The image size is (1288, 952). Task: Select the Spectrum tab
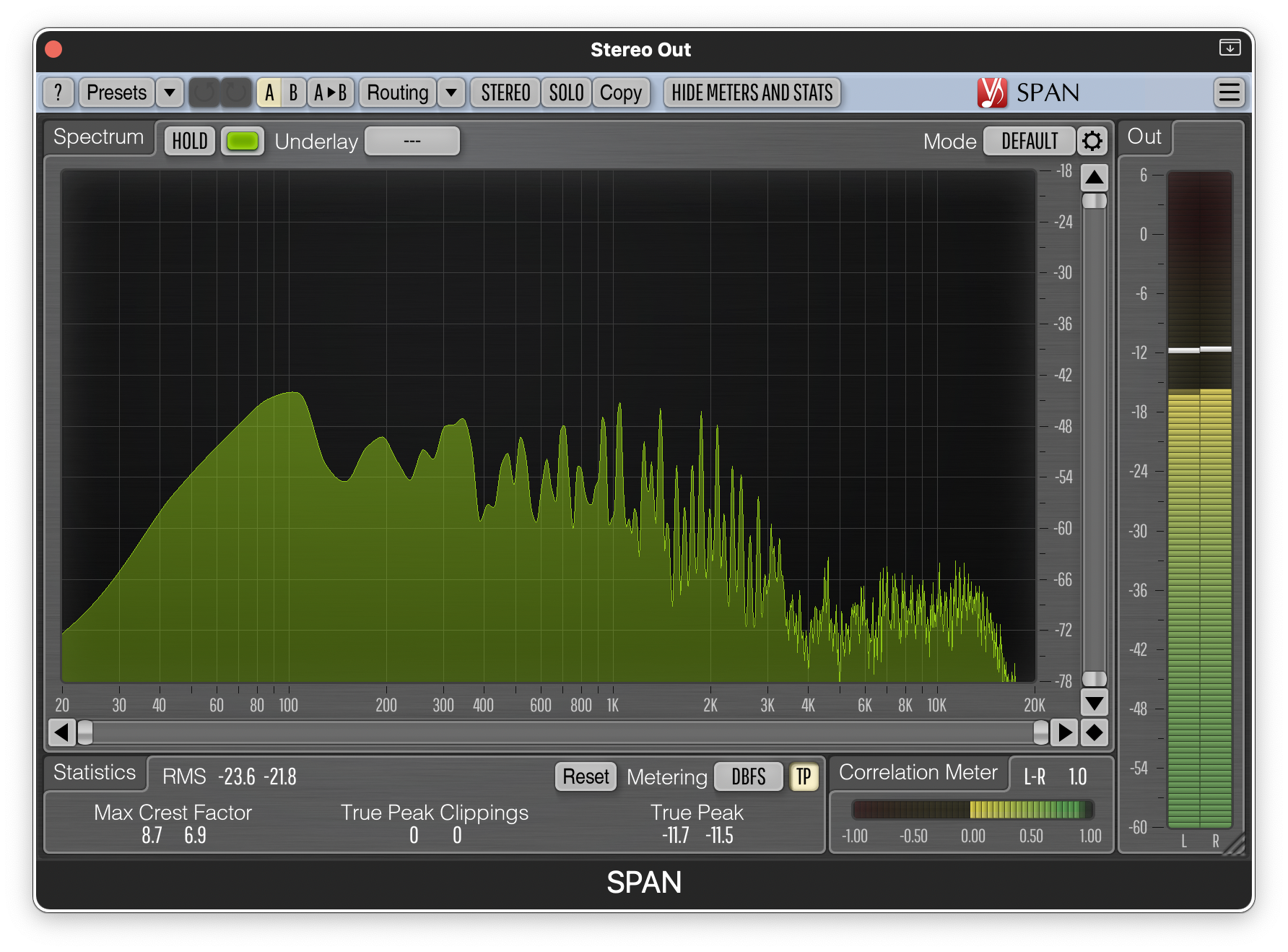point(99,137)
